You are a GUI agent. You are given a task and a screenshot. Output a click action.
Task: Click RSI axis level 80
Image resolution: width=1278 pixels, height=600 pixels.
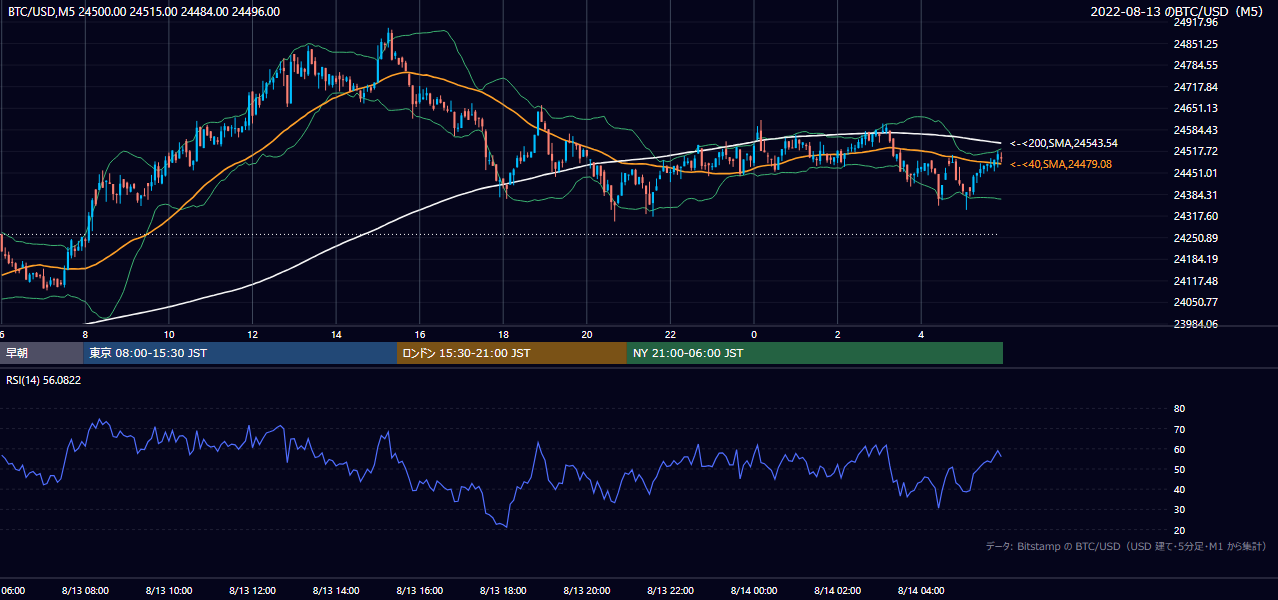(1179, 409)
